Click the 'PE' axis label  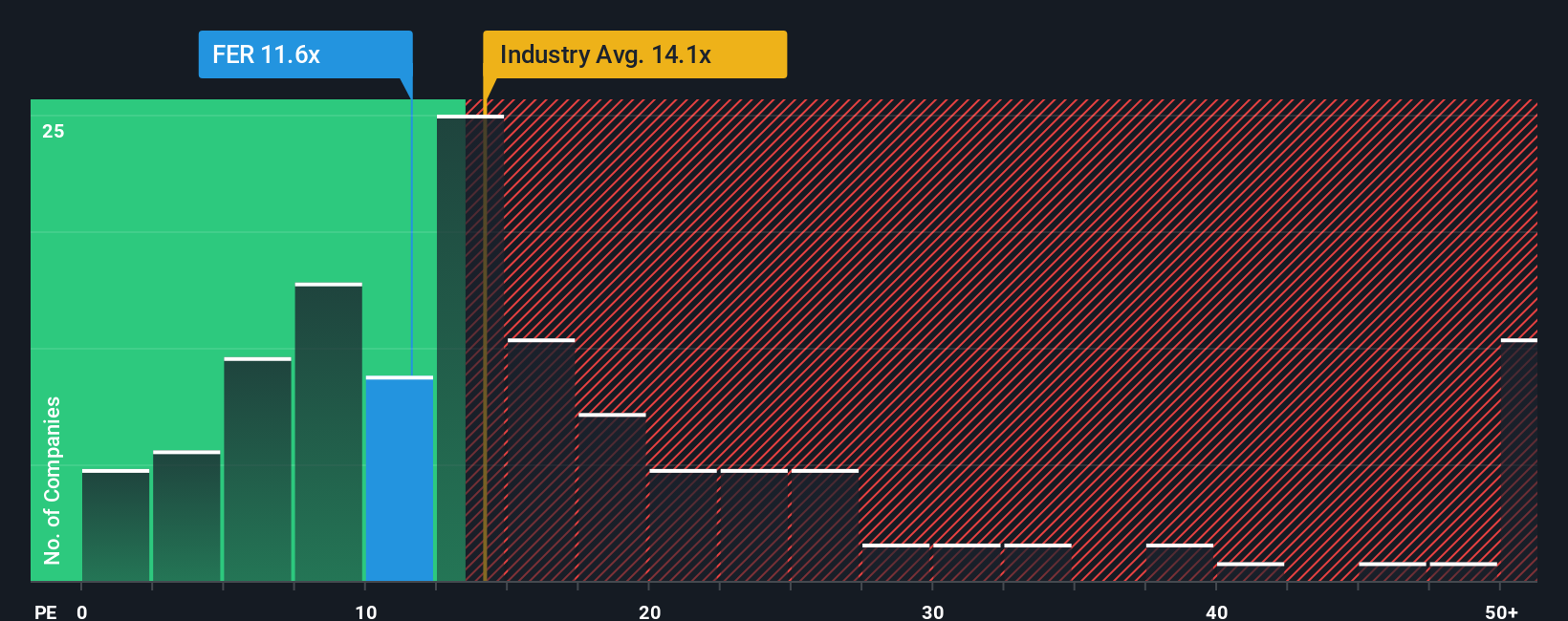46,611
